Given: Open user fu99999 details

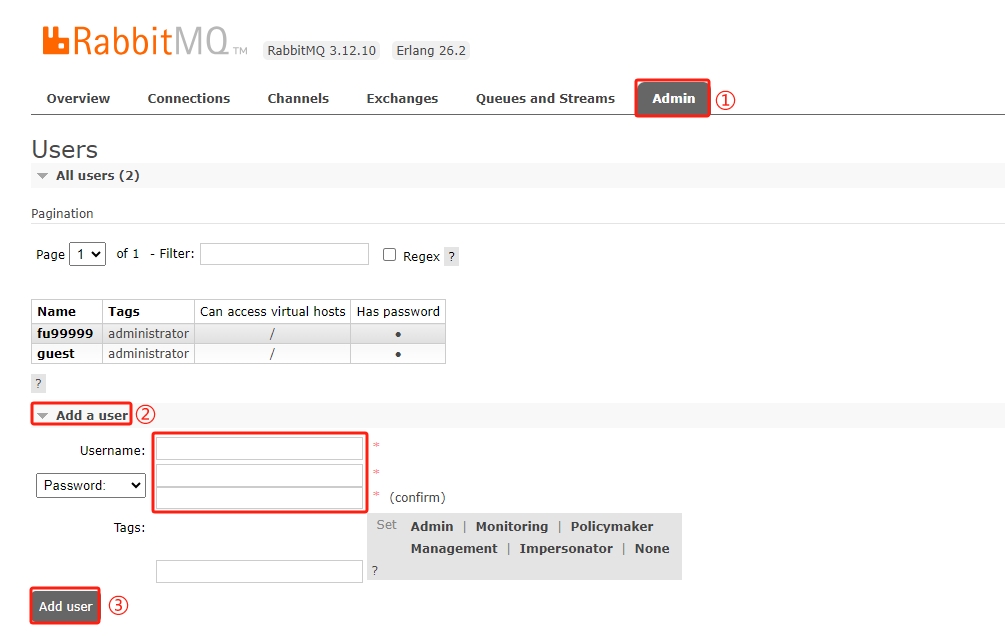Looking at the screenshot, I should coord(65,333).
